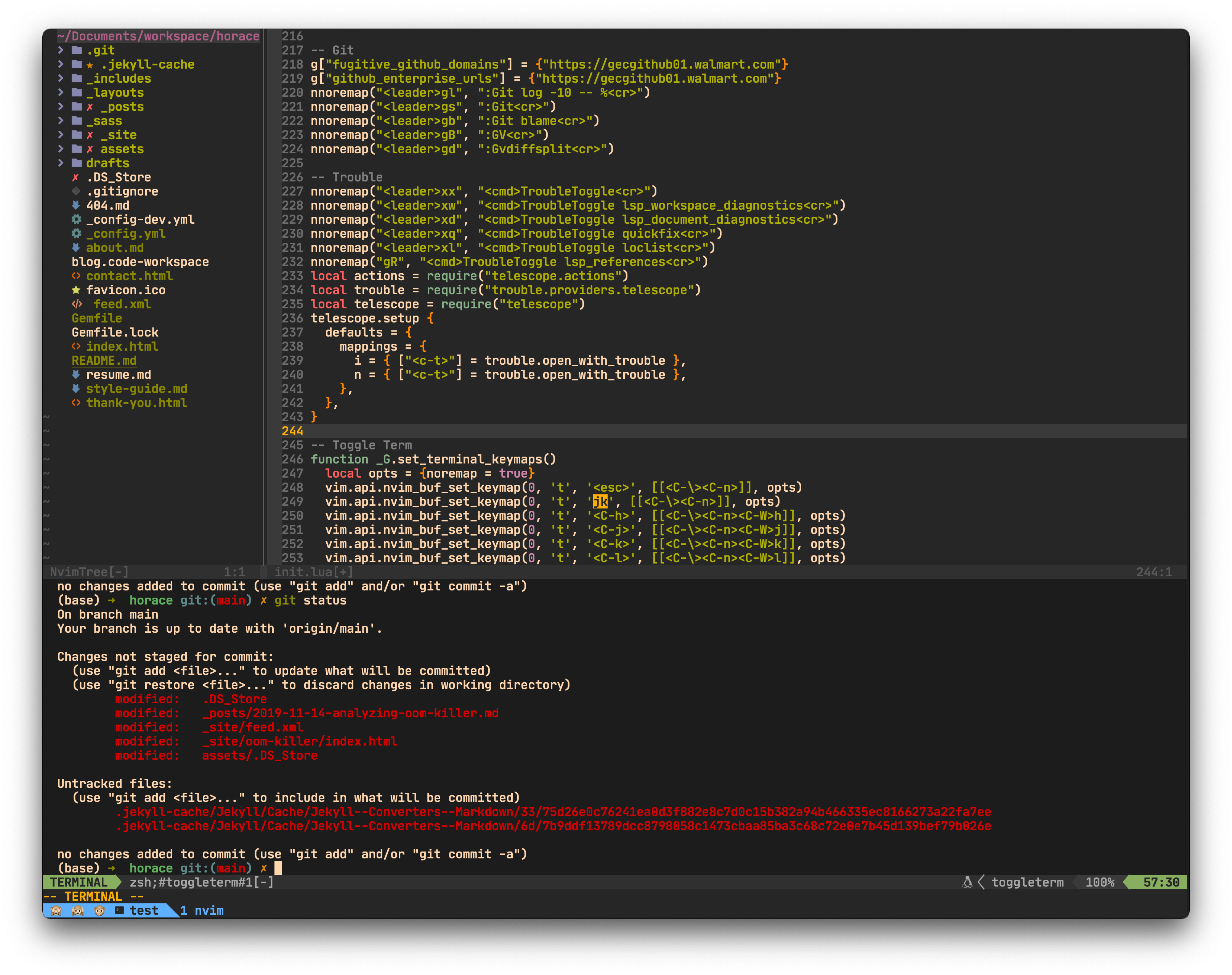Click the gear icon beside _config.yml
The width and height of the screenshot is (1232, 975).
(x=77, y=234)
